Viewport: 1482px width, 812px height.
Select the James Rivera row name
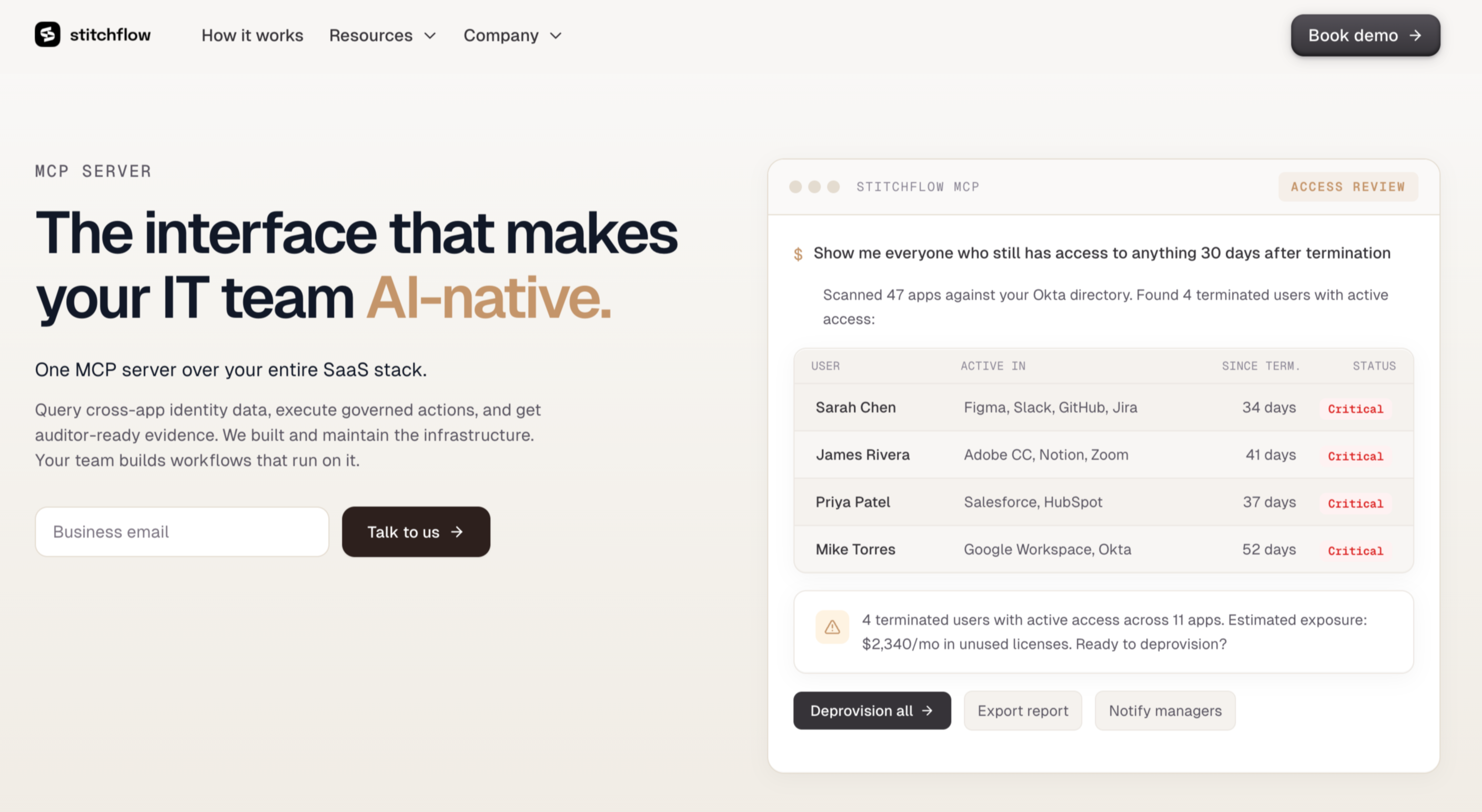click(862, 454)
